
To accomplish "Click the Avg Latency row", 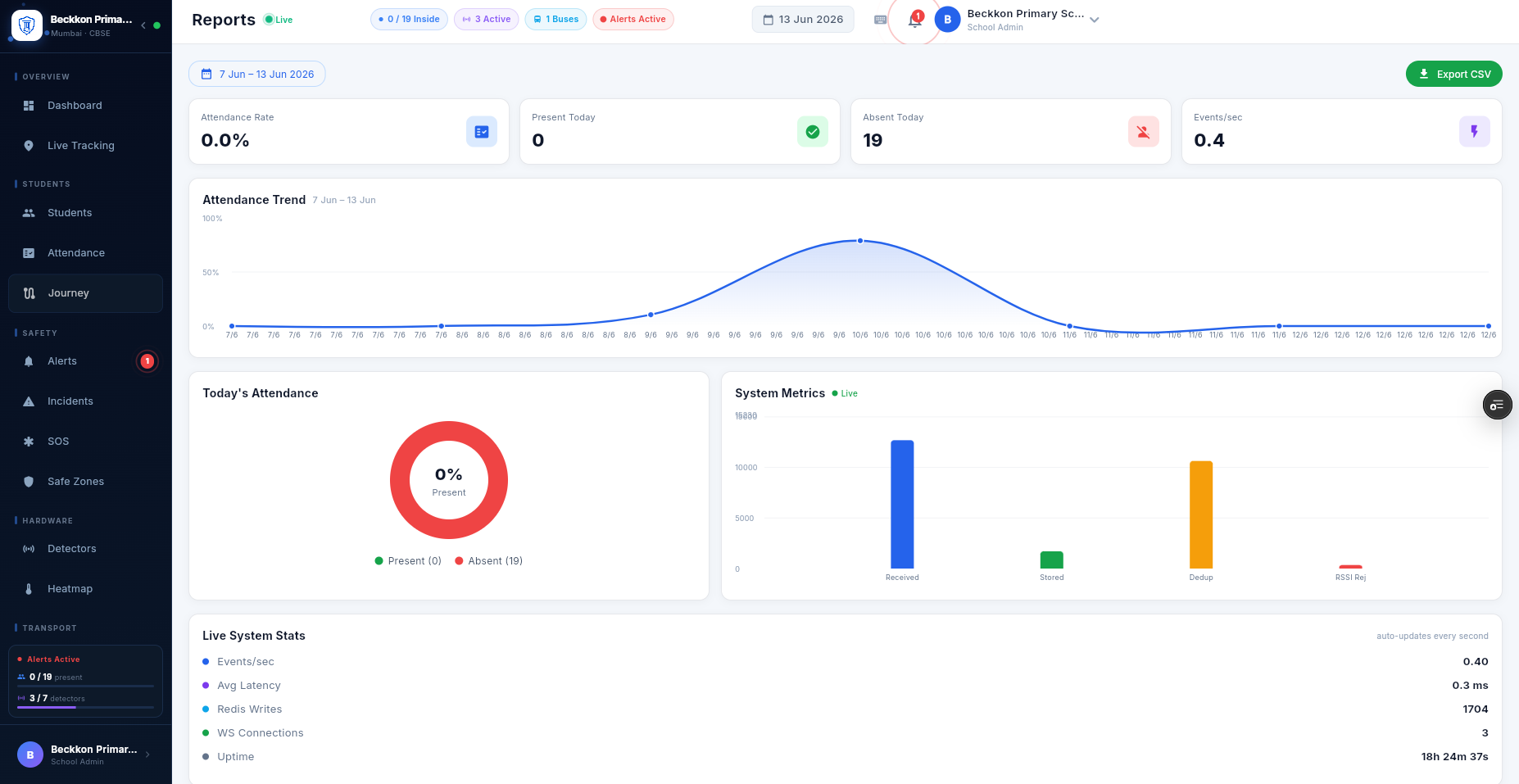I will (x=846, y=686).
